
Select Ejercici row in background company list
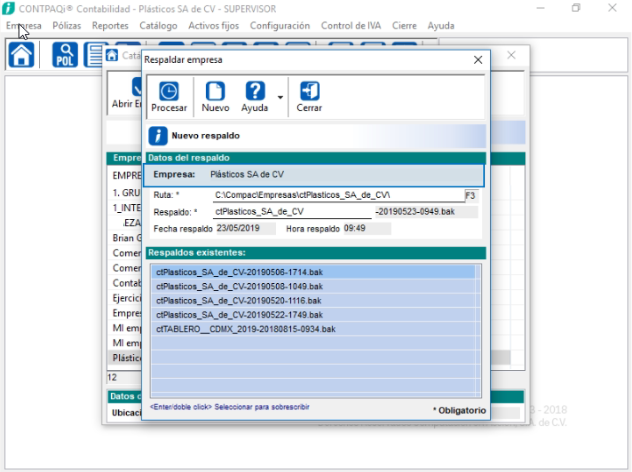127,298
